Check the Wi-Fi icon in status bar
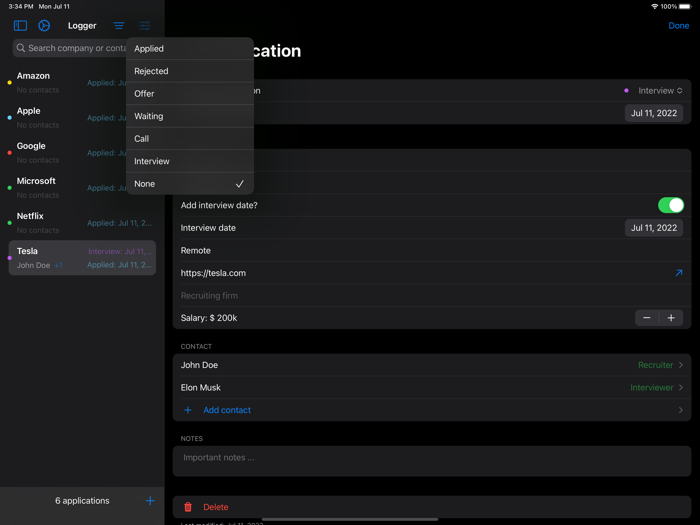700x525 pixels. (654, 6)
